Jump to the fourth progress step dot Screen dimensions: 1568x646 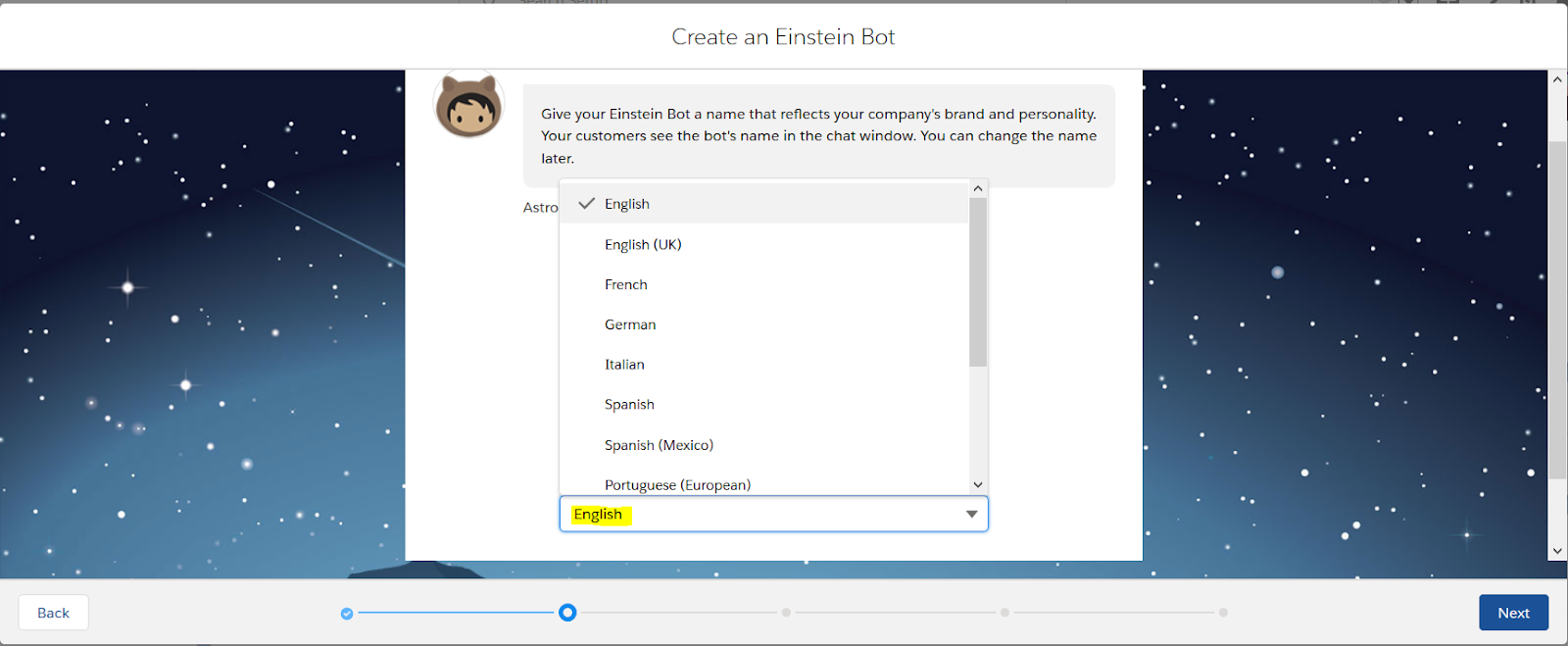point(1004,613)
